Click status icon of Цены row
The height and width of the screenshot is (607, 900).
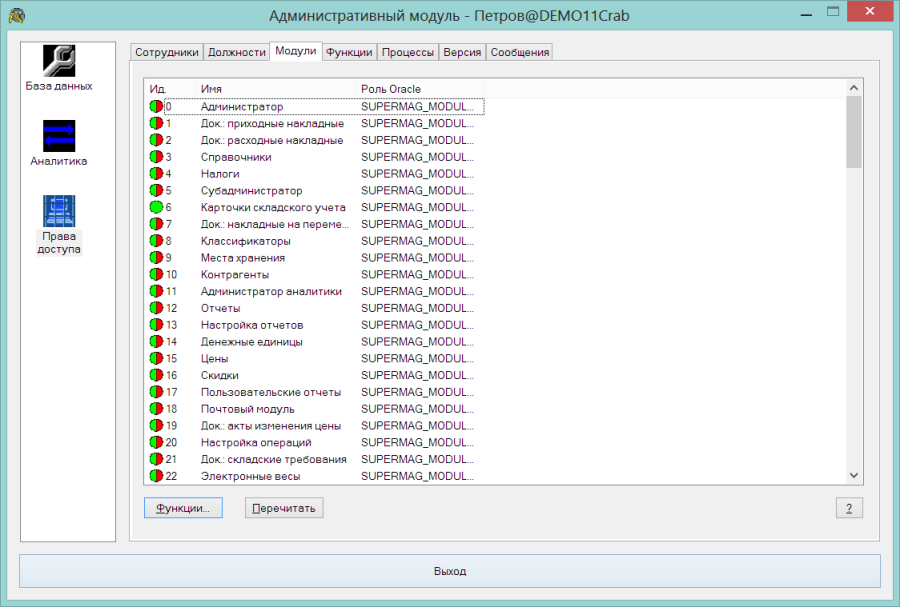[x=156, y=358]
